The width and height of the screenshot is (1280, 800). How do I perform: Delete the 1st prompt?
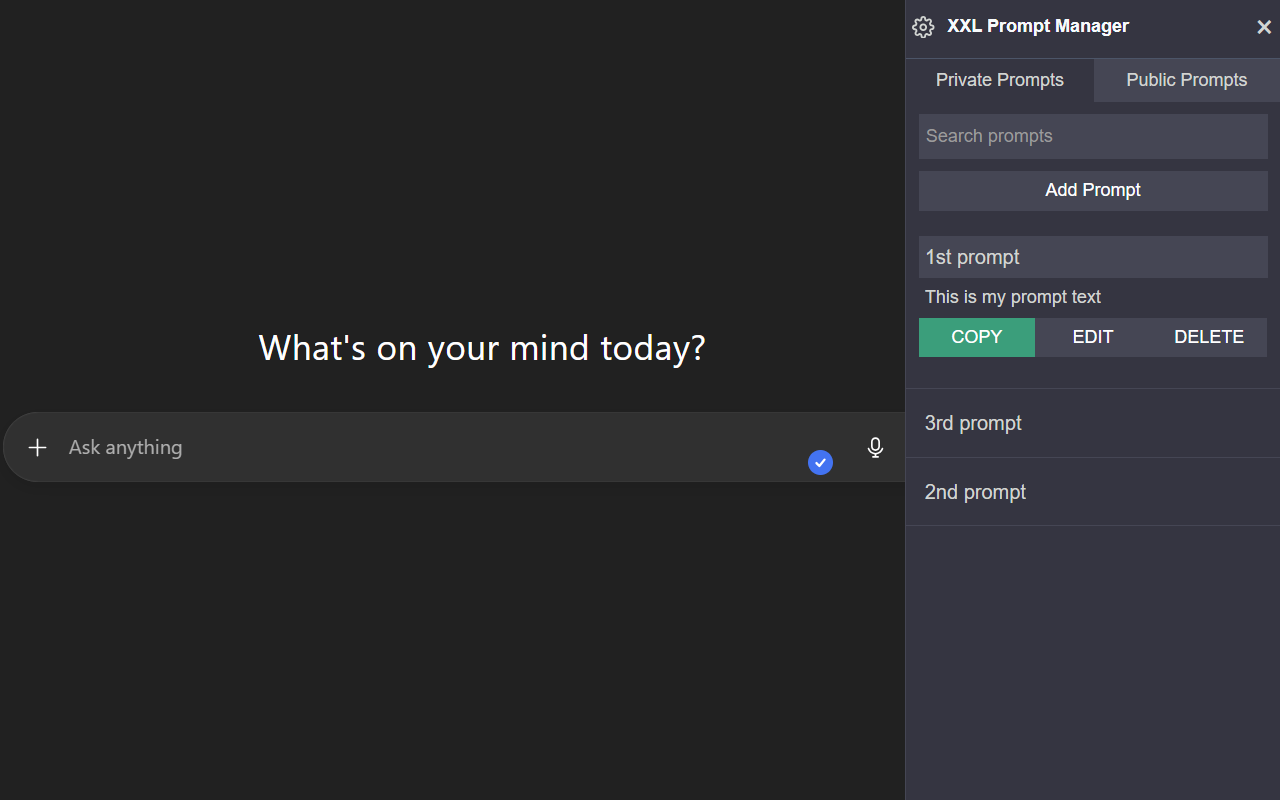(1209, 337)
